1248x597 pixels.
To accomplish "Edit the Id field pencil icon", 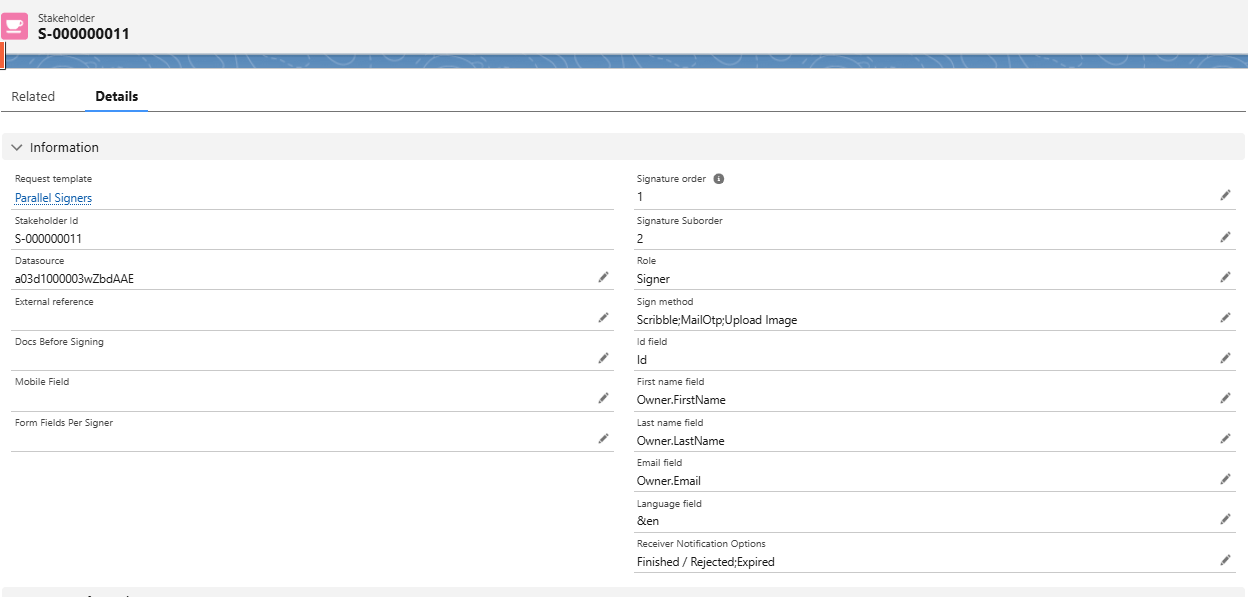I will pos(1225,358).
